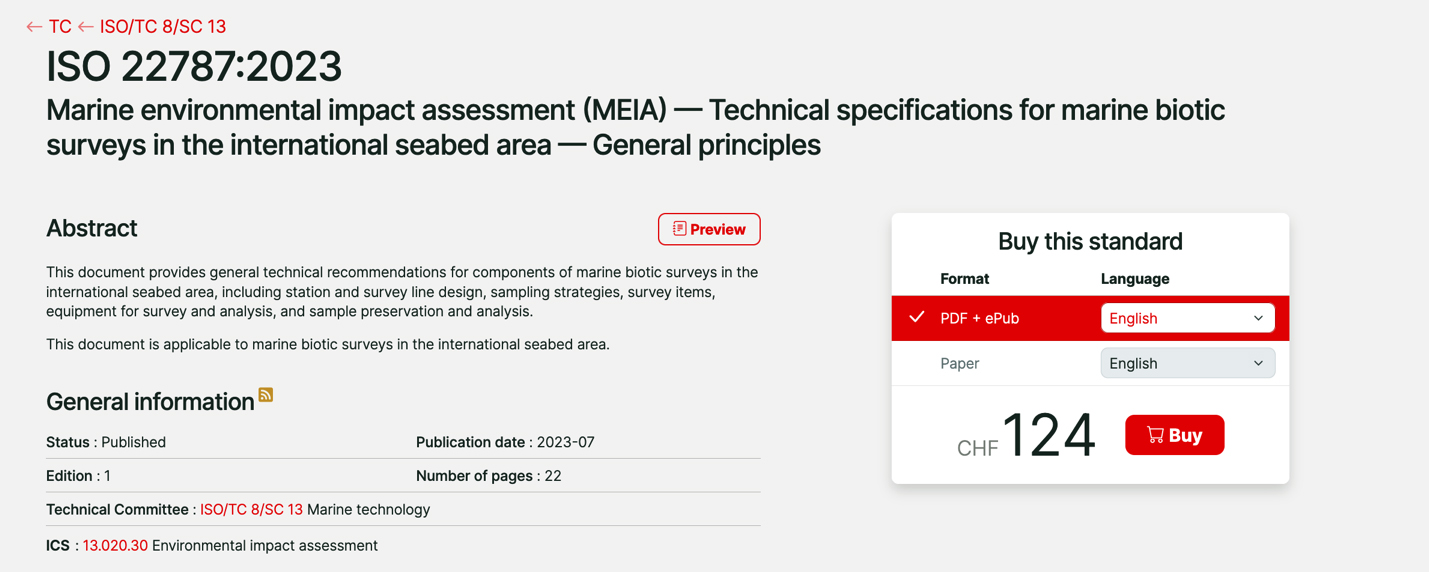Click the Abstract section heading

tap(92, 228)
